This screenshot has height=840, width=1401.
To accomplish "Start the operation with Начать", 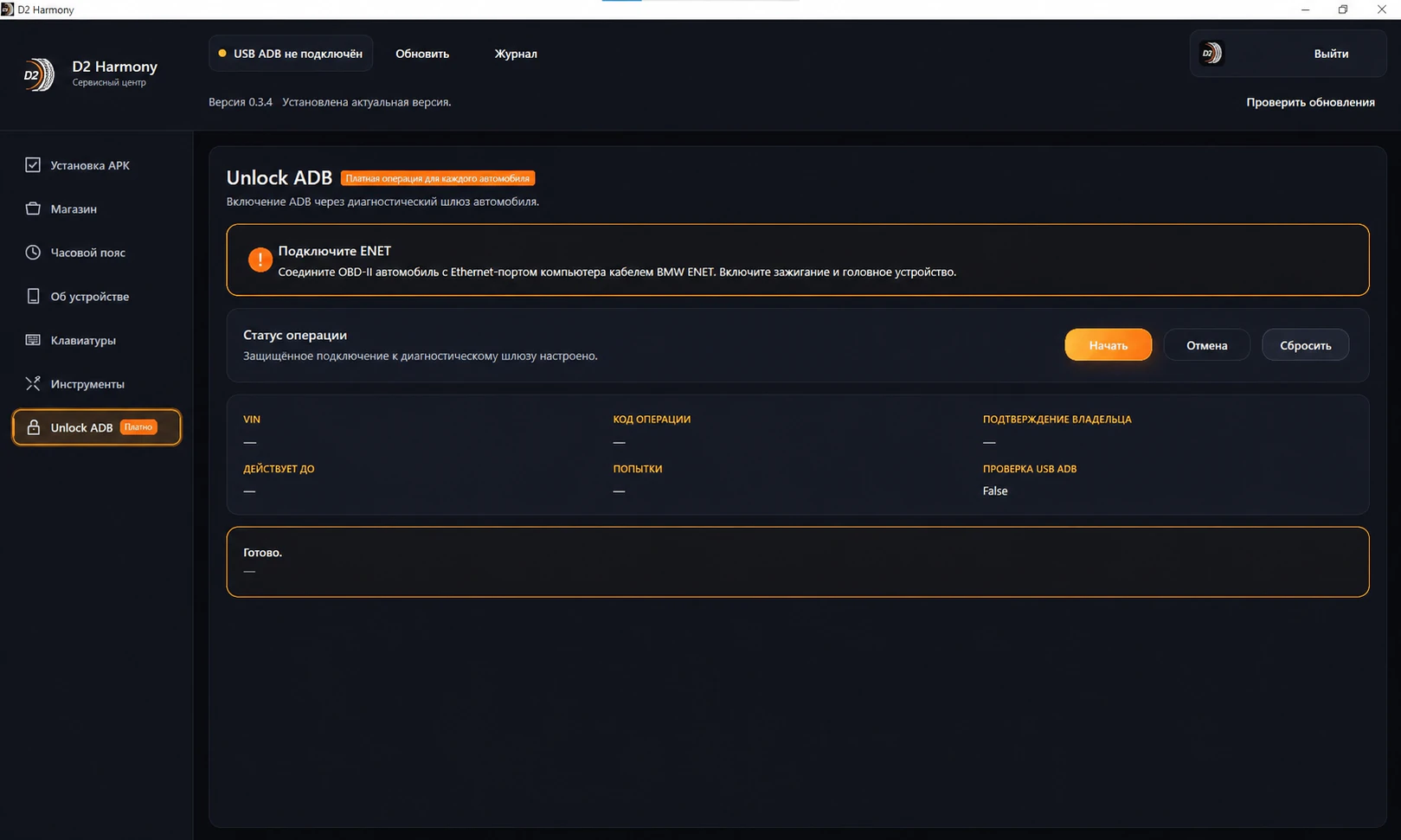I will point(1108,345).
